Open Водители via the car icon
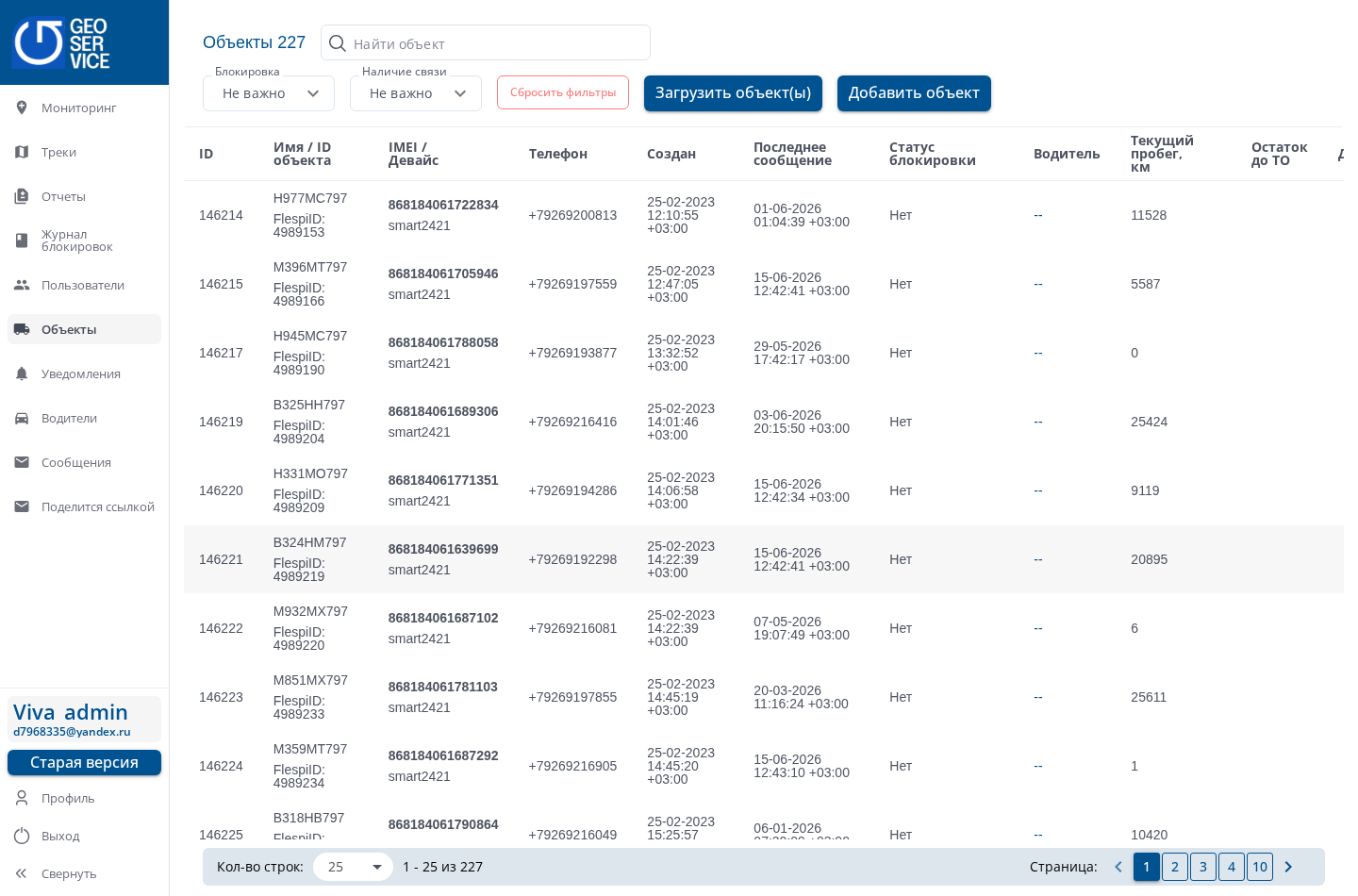This screenshot has height=896, width=1358. [x=22, y=418]
